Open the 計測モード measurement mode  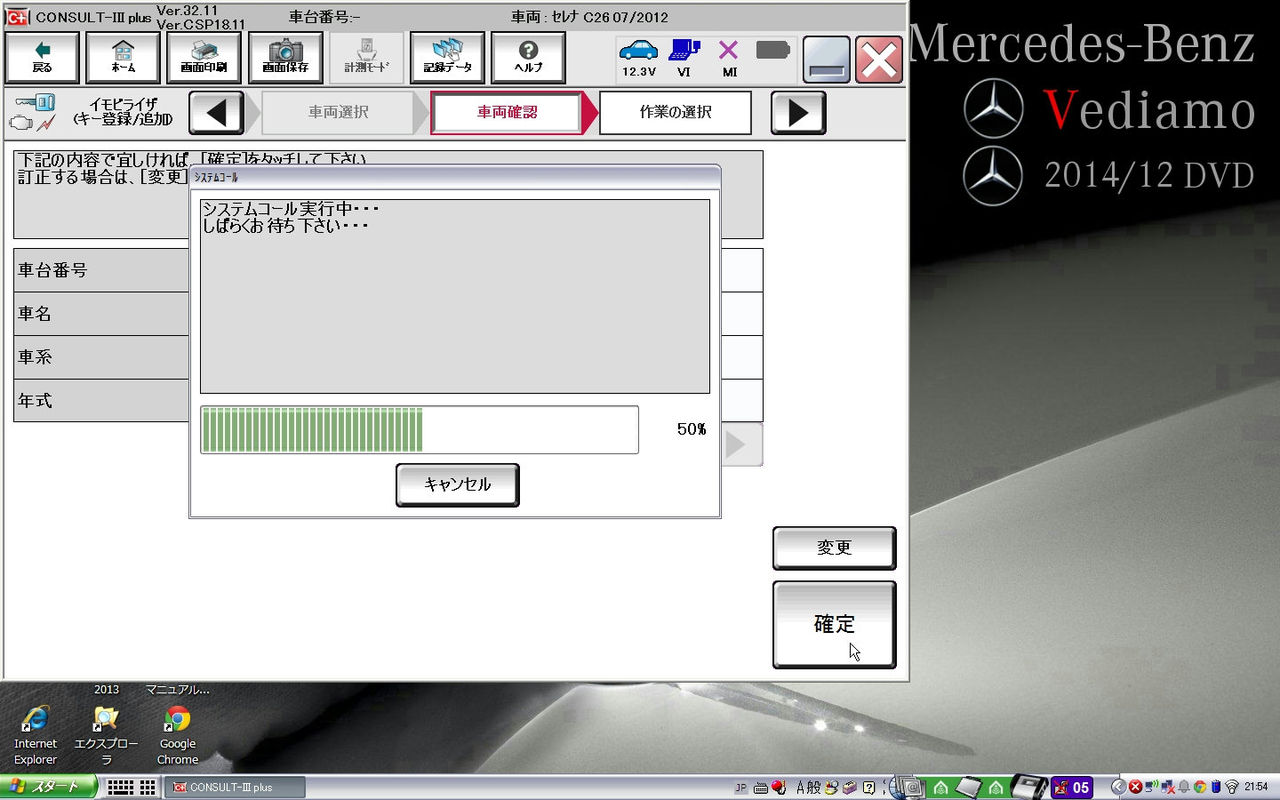[366, 58]
